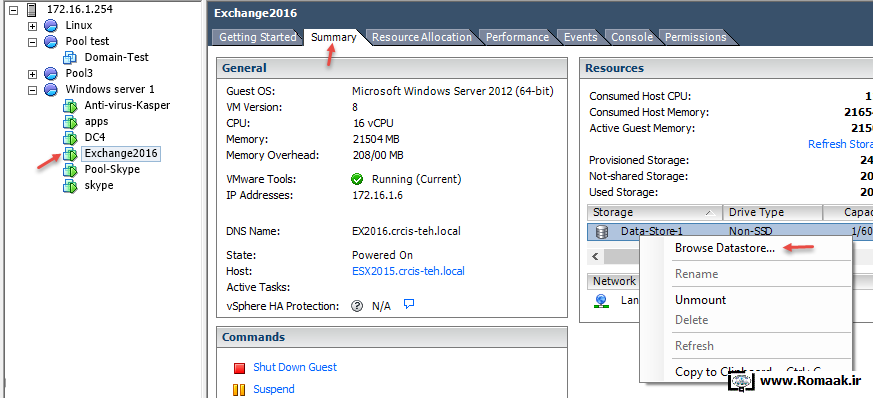Open the Resource Allocation tab

[421, 37]
